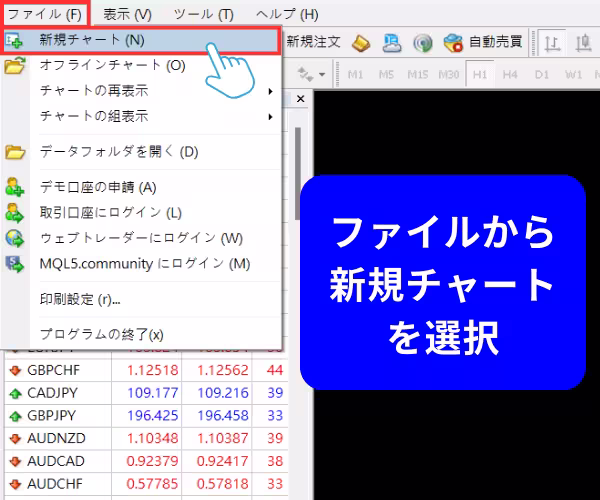This screenshot has height=500, width=600.
Task: Click the MQL5 community login icon
Action: coord(15,264)
